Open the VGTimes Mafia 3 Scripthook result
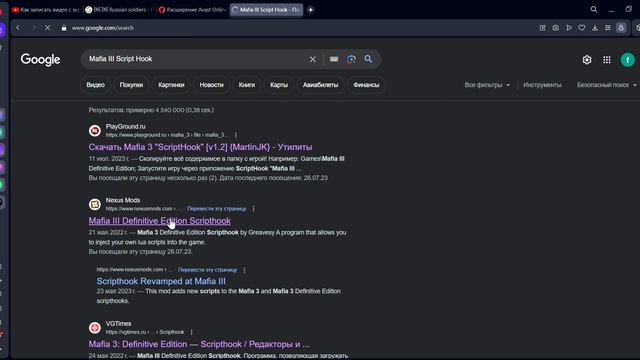 [199, 344]
